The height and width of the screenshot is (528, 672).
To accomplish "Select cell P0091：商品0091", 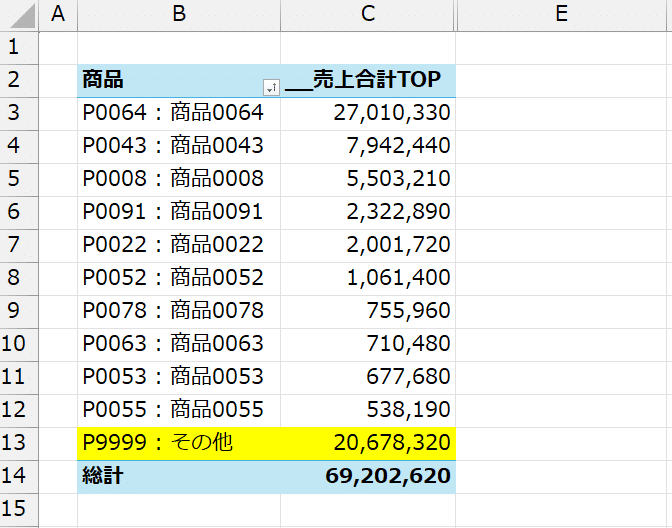I will pyautogui.click(x=179, y=213).
